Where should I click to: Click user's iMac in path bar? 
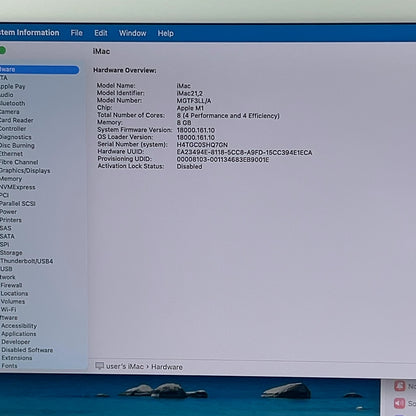(x=125, y=366)
